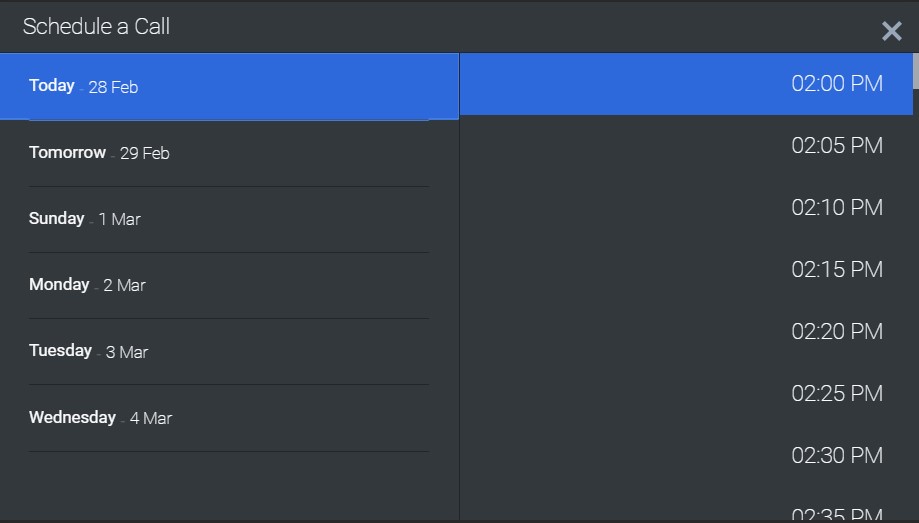919x523 pixels.
Task: Choose Tuesday 3 Mar date
Action: (x=229, y=351)
